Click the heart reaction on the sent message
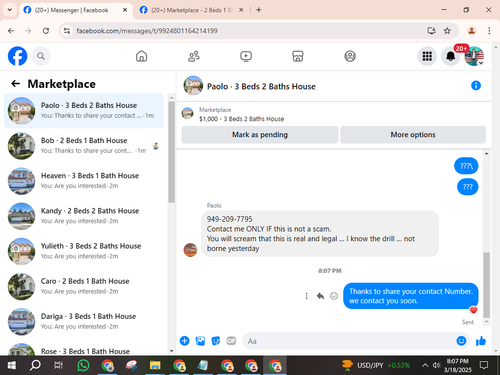The image size is (500, 375). [x=473, y=310]
